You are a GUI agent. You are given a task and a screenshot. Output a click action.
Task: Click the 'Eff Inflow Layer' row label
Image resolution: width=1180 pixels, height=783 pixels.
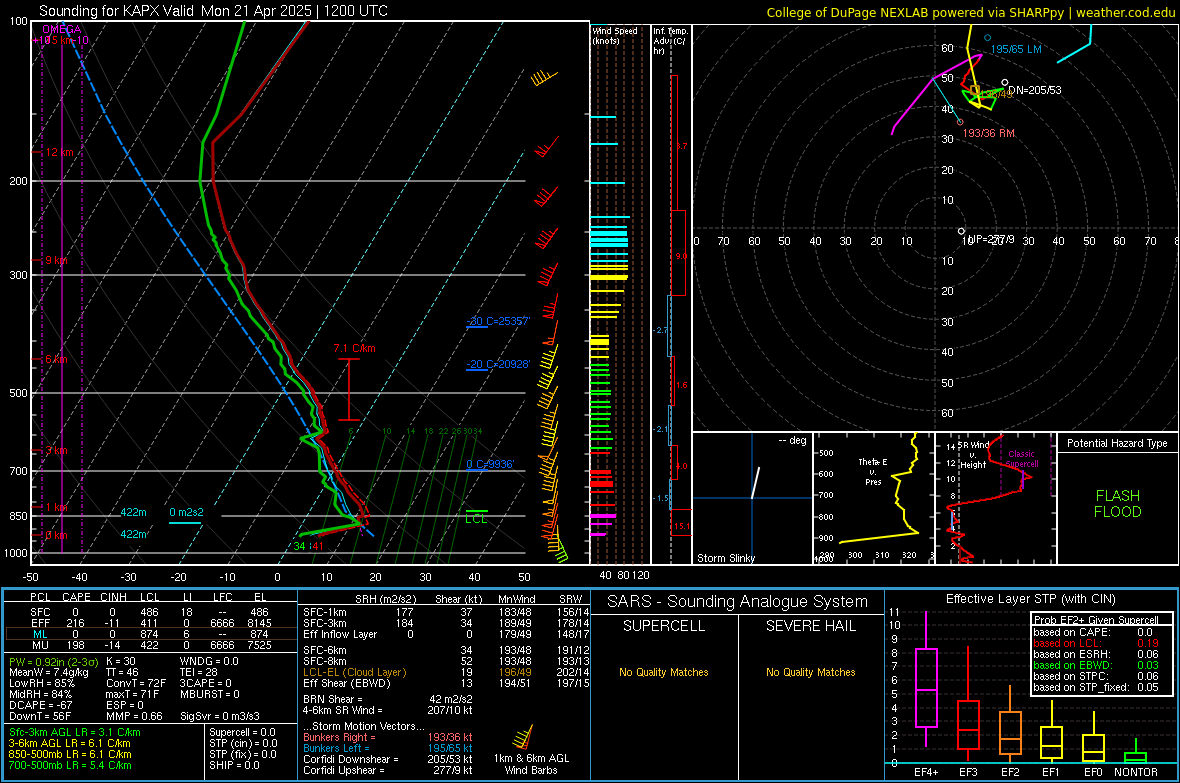(x=339, y=635)
